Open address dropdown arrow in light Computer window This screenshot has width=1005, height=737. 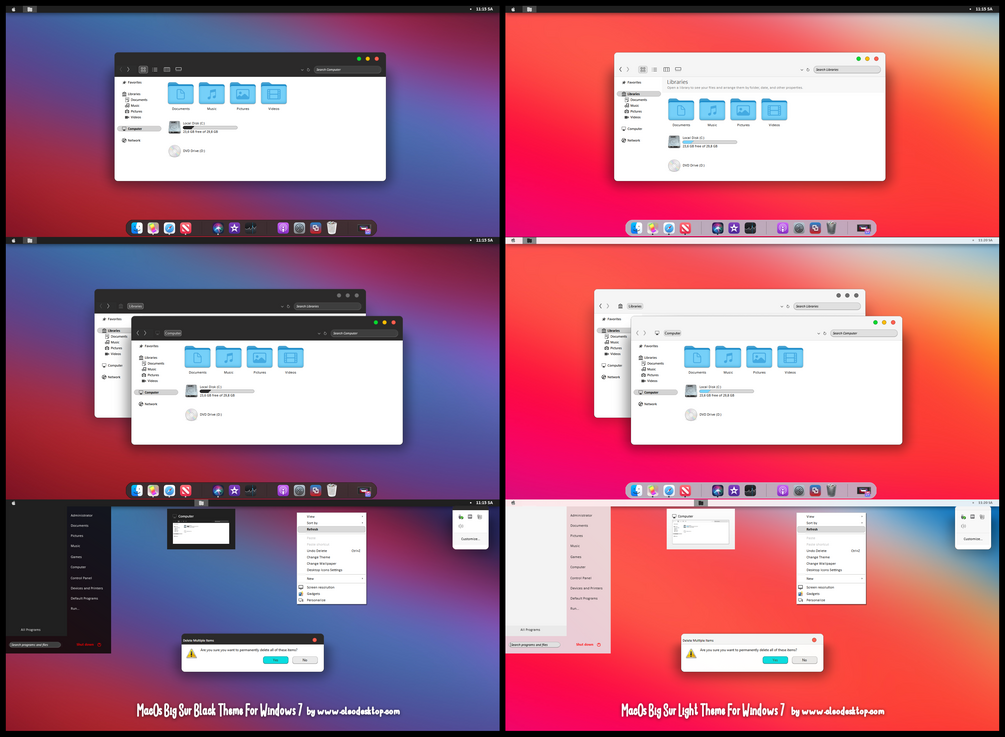pyautogui.click(x=818, y=333)
